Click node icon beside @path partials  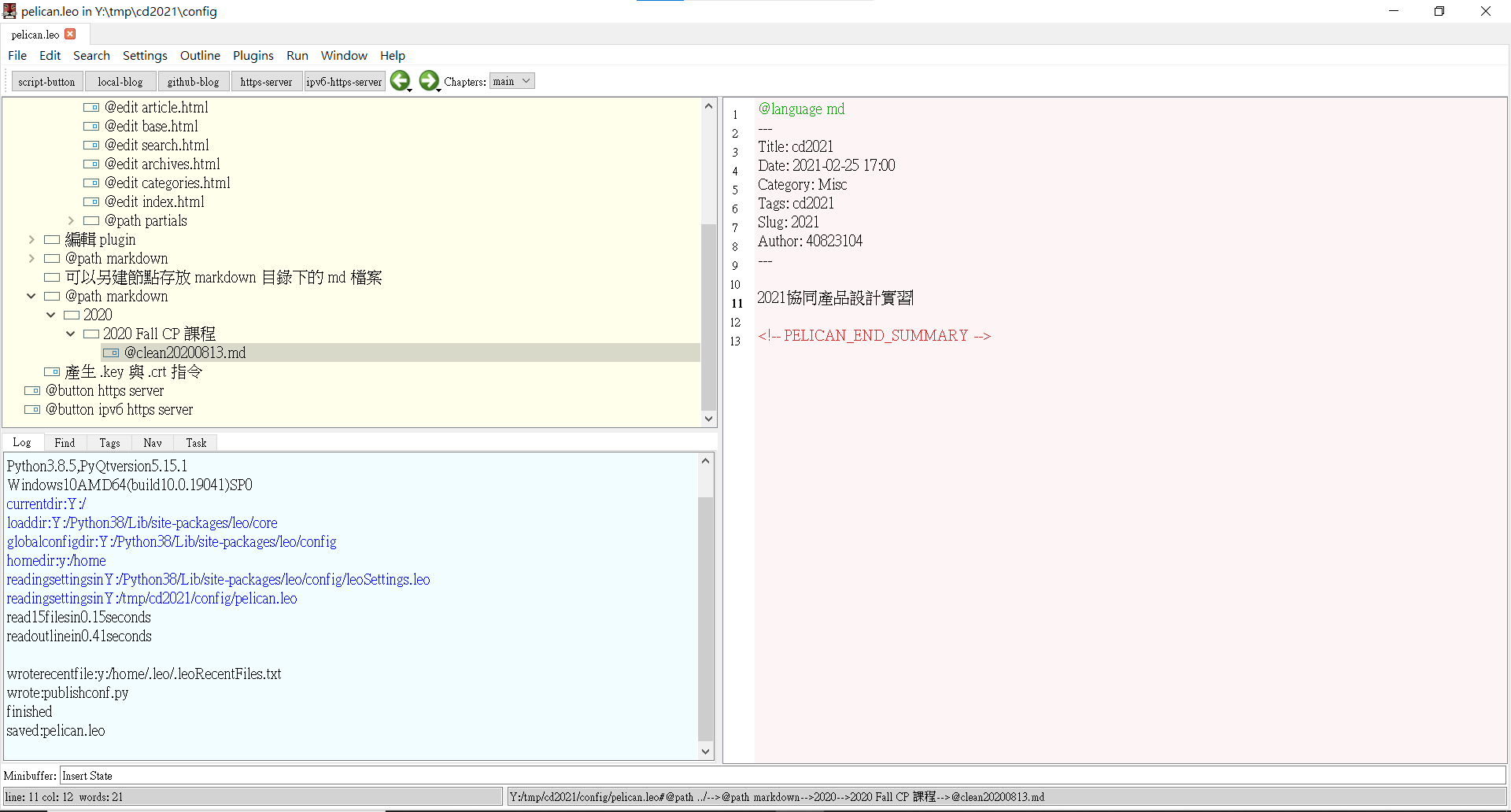tap(91, 220)
